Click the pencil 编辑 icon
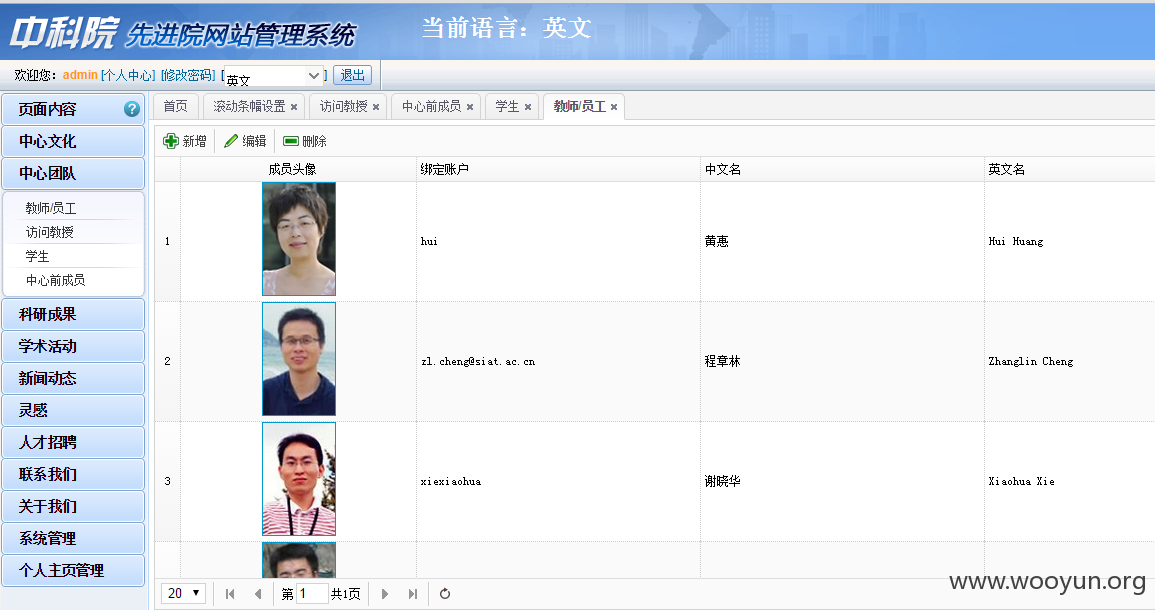 coord(231,141)
